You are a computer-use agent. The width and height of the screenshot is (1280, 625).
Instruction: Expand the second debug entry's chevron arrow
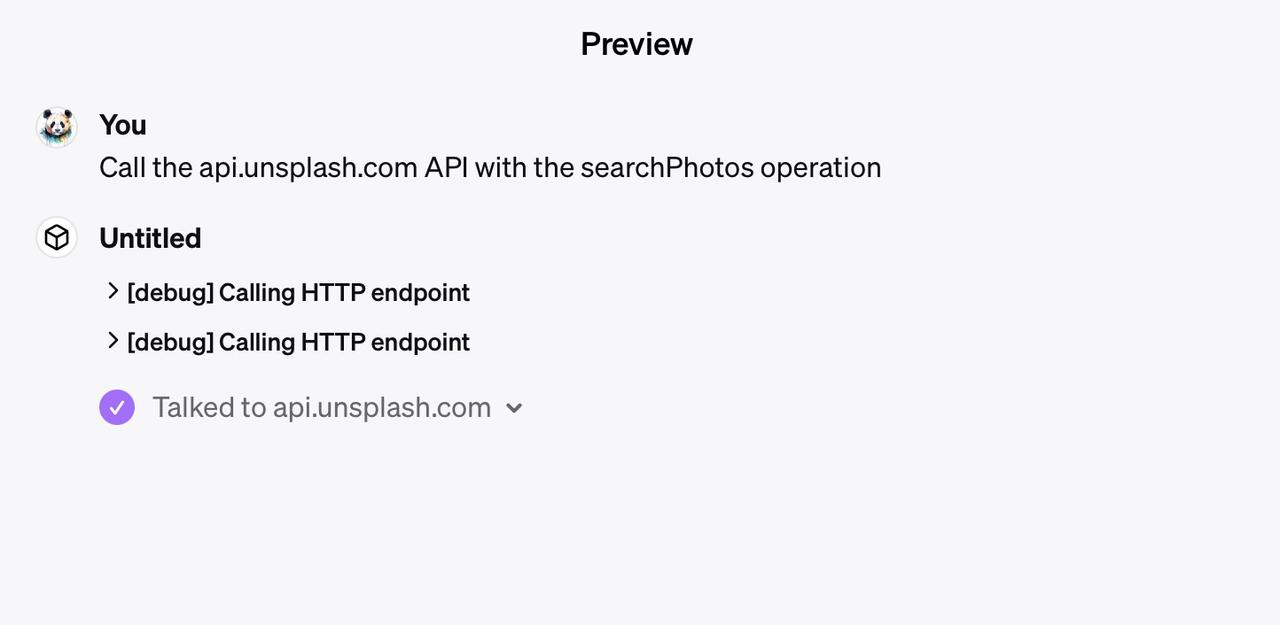coord(113,341)
